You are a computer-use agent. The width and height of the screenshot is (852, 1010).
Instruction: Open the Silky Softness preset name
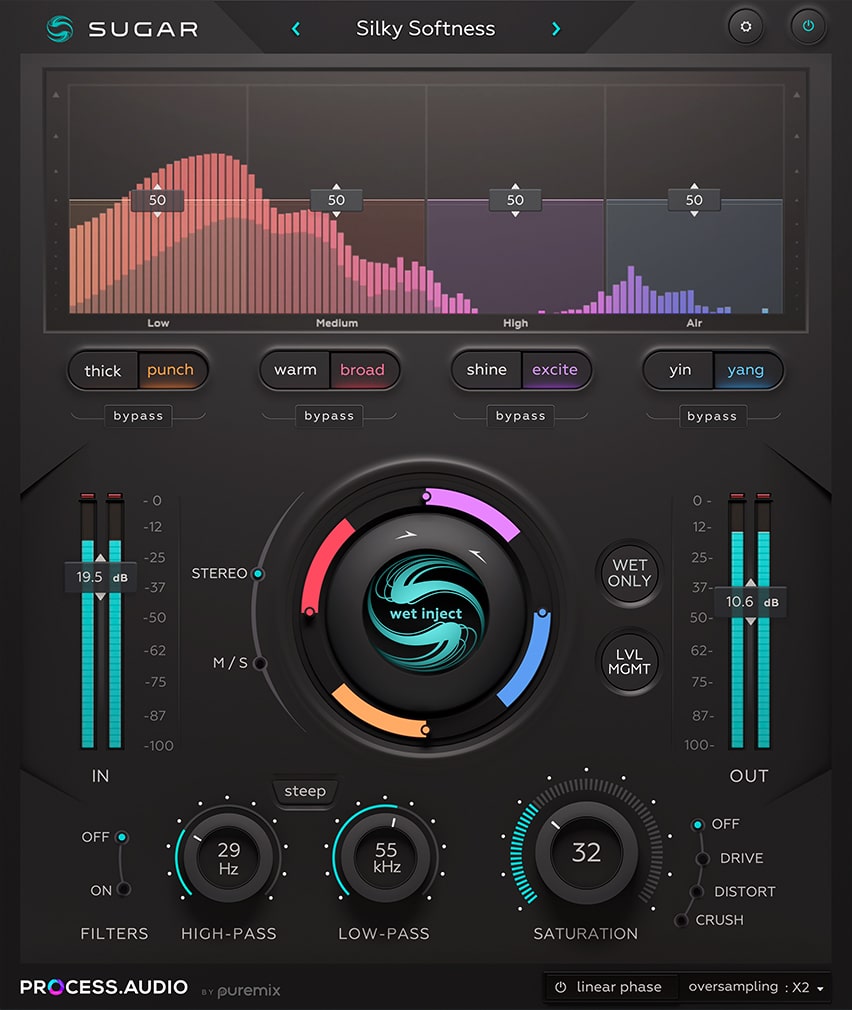coord(425,29)
